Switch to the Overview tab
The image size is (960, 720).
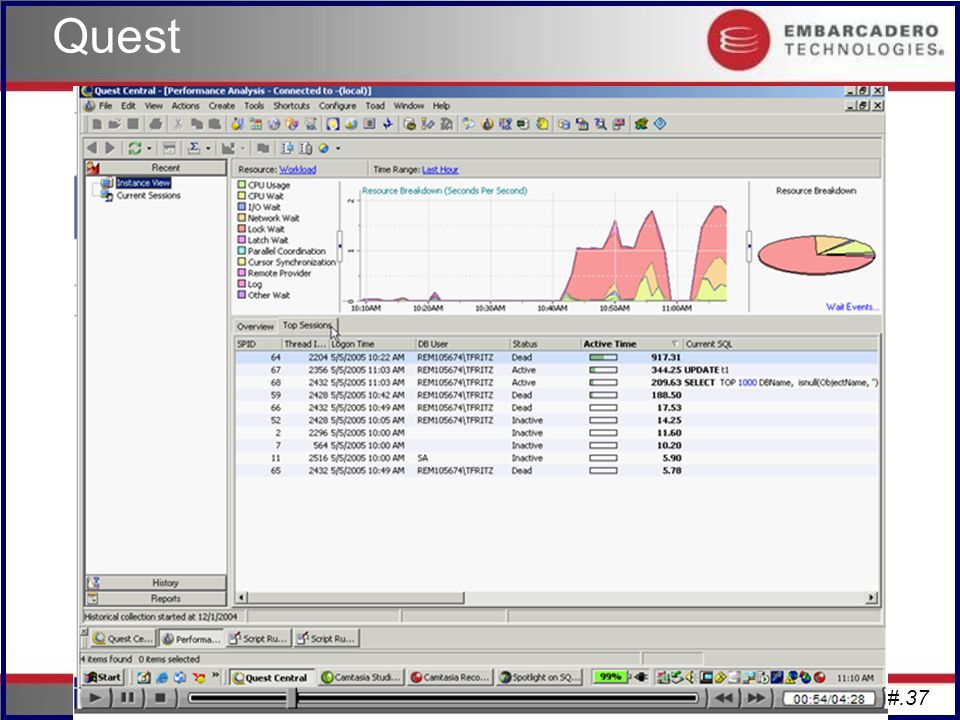click(x=255, y=327)
